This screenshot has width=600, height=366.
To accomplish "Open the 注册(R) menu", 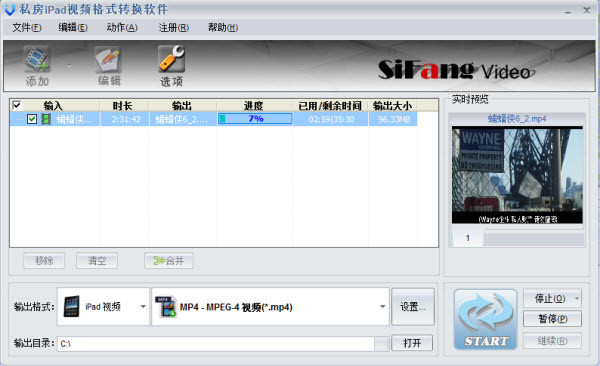I will (174, 28).
